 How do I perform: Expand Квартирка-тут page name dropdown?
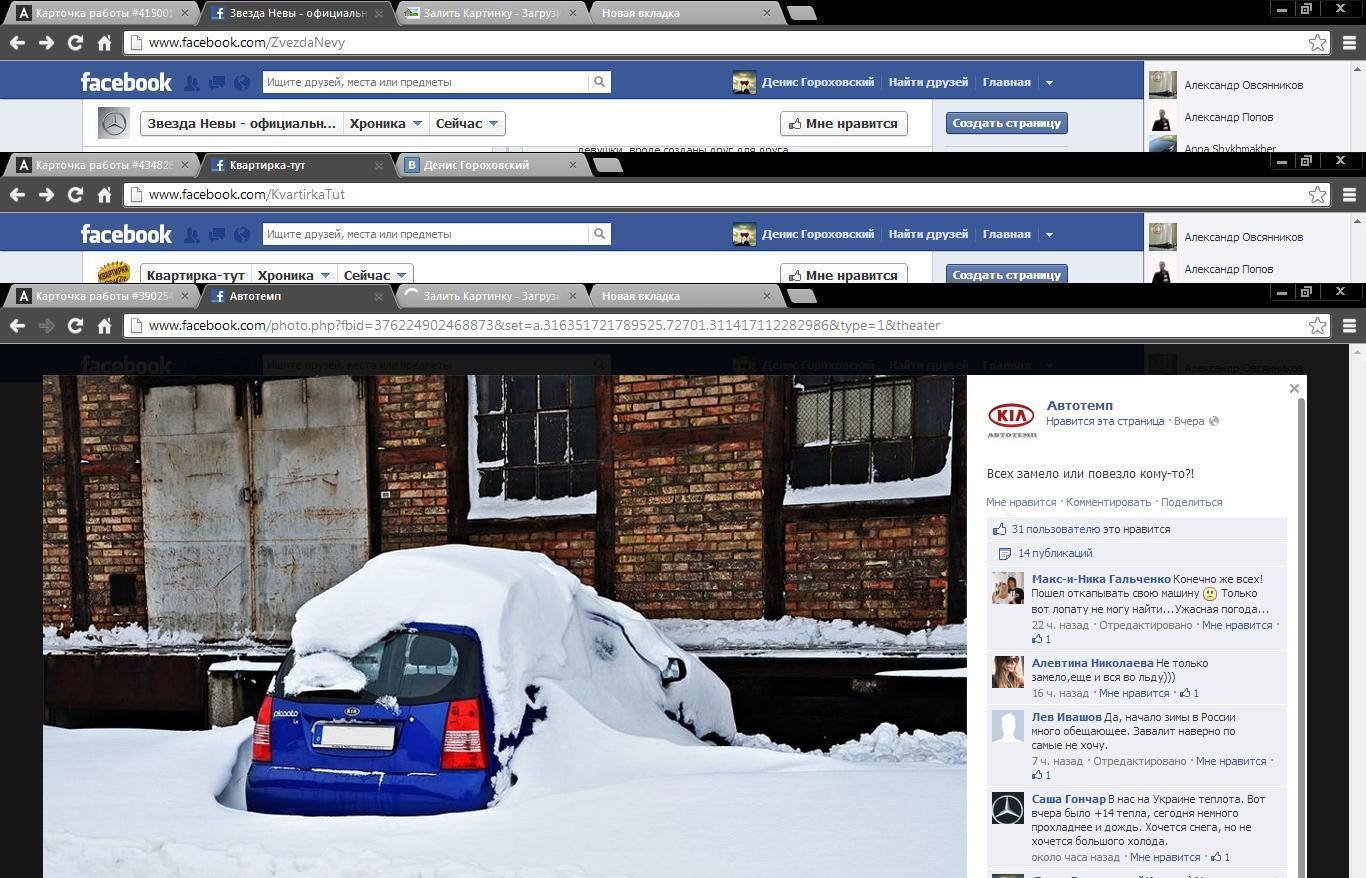[195, 275]
